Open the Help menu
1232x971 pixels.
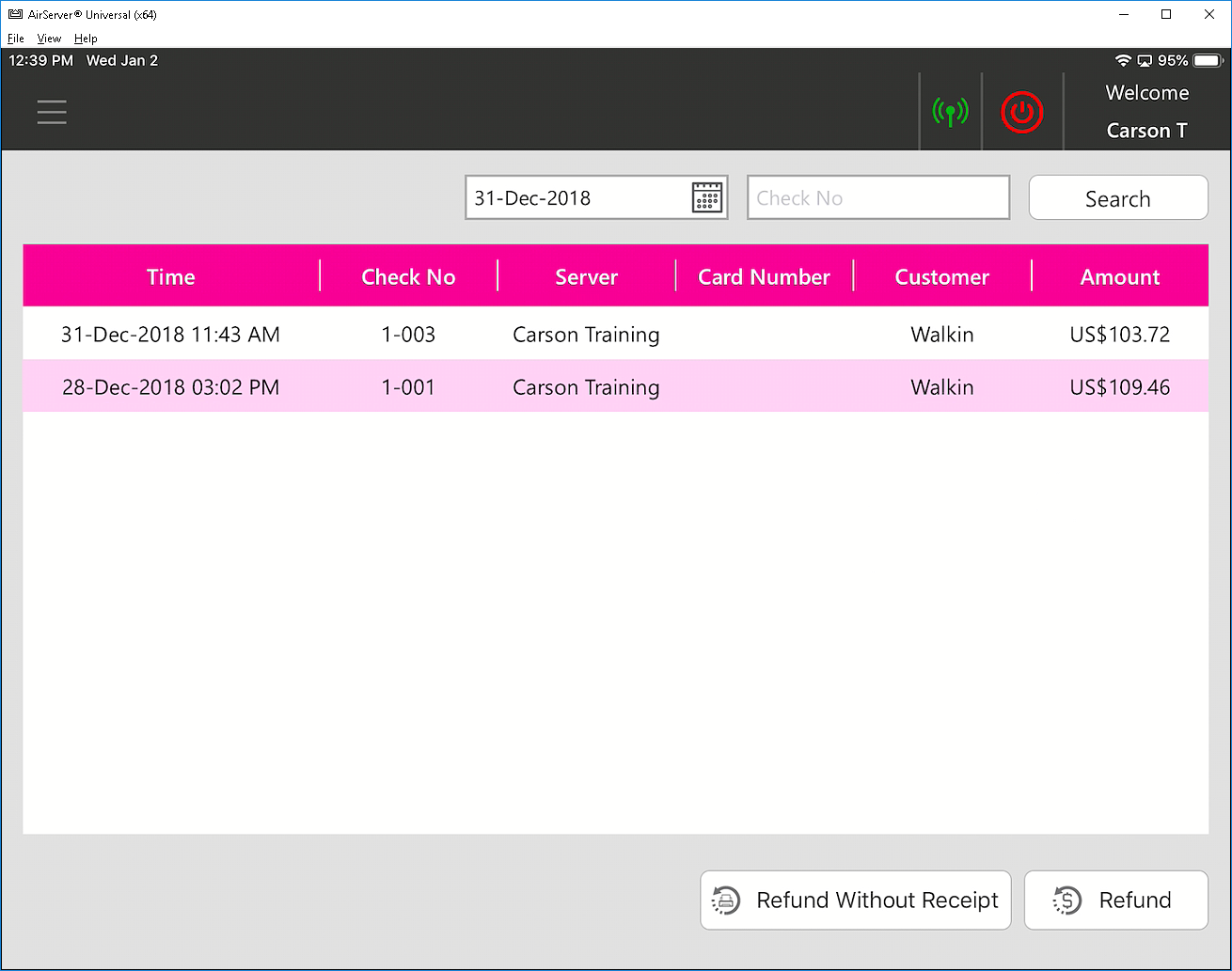(86, 39)
